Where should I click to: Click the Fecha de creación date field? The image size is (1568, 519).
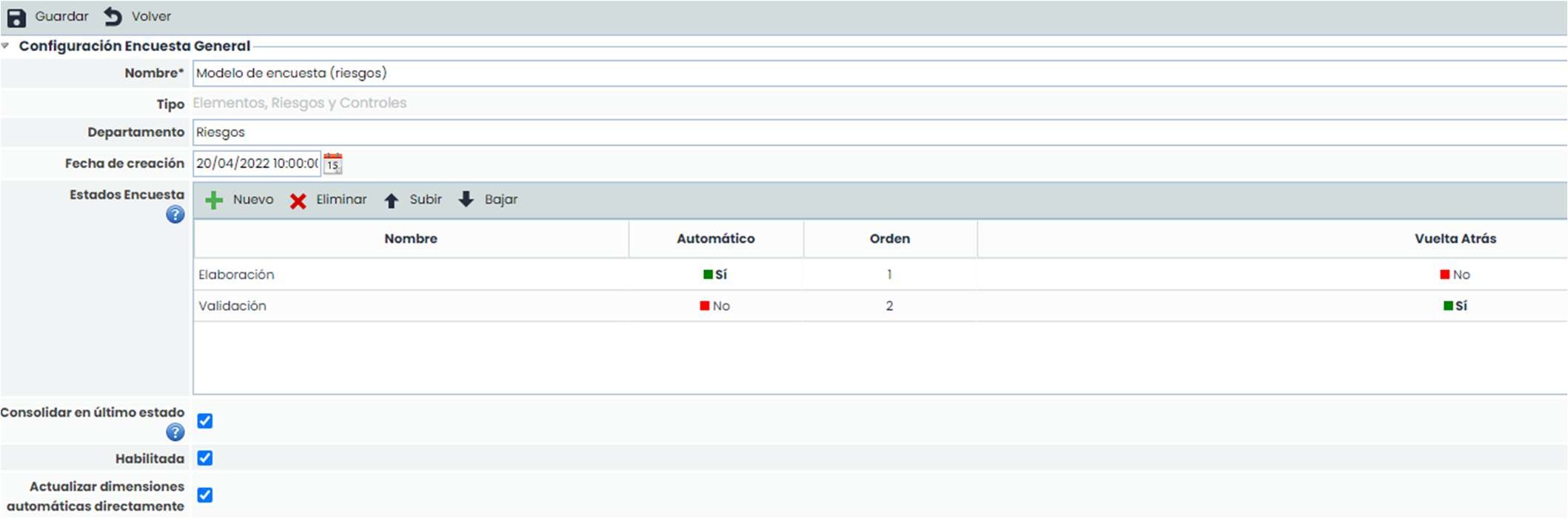pyautogui.click(x=256, y=164)
